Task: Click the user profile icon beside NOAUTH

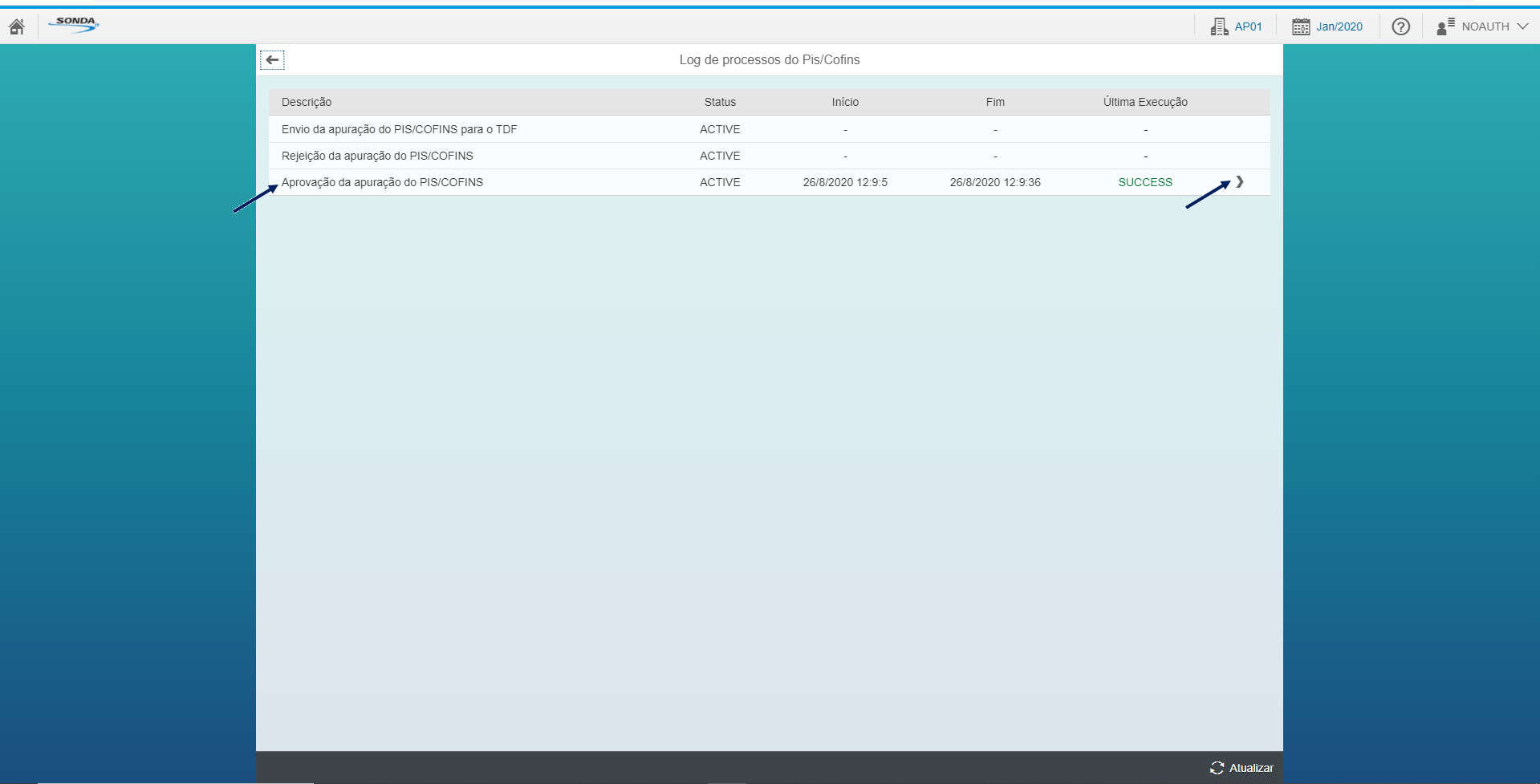Action: coord(1445,26)
